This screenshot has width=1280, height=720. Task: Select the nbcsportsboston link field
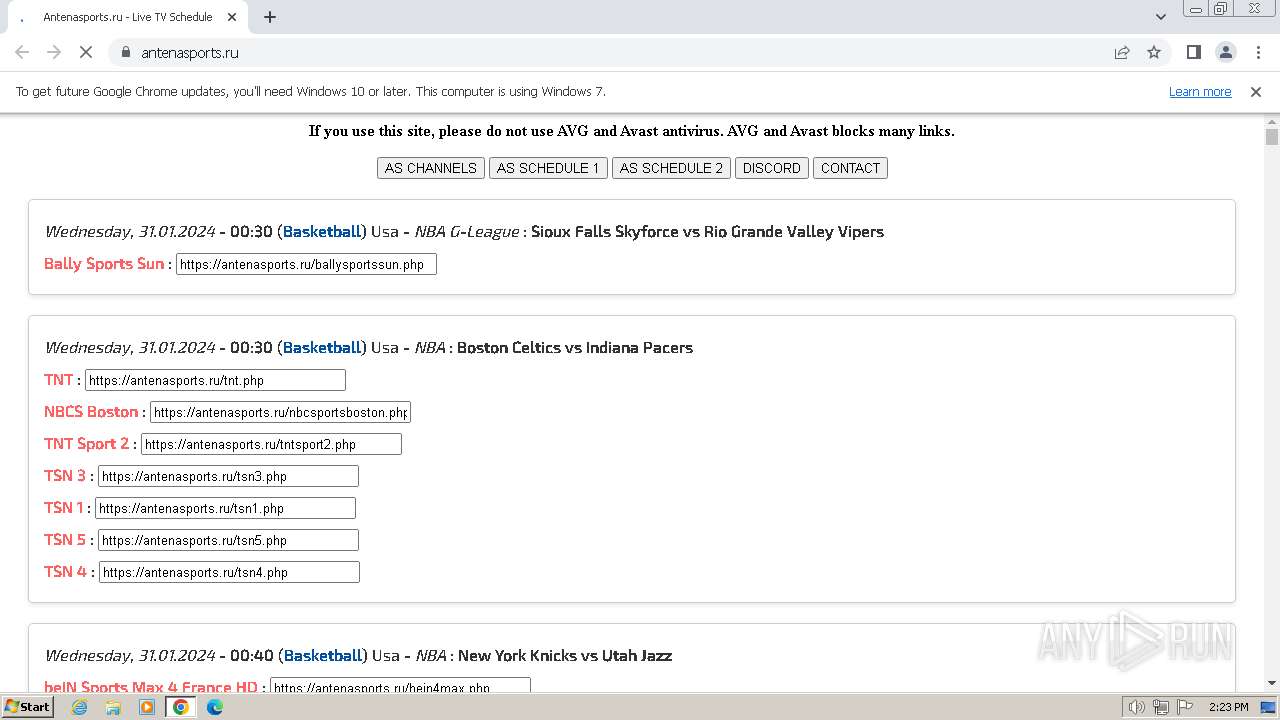pyautogui.click(x=280, y=412)
